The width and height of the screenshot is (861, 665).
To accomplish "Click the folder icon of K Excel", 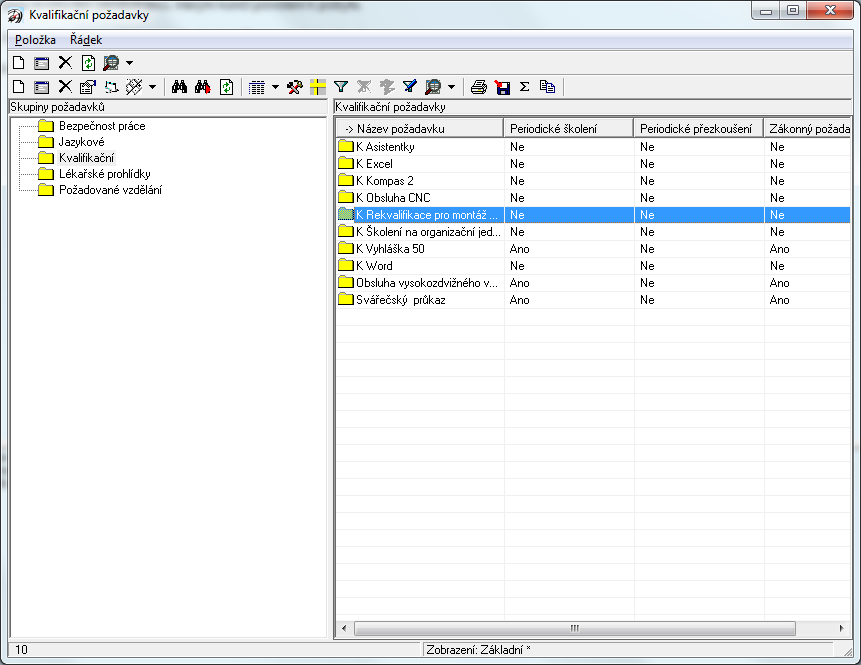I will [x=346, y=163].
